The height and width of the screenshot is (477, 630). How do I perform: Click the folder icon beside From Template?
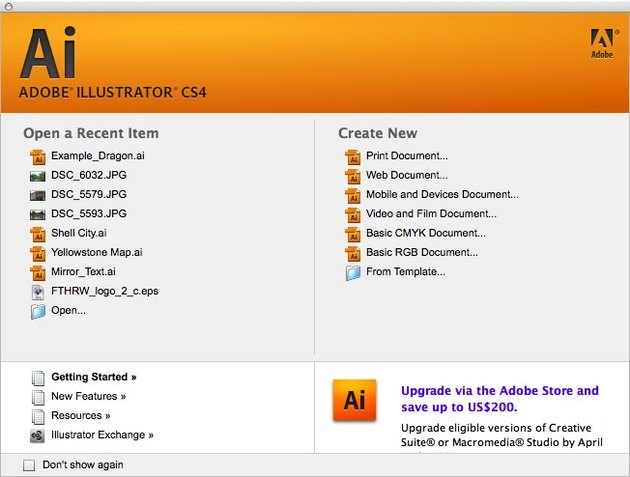pyautogui.click(x=353, y=273)
